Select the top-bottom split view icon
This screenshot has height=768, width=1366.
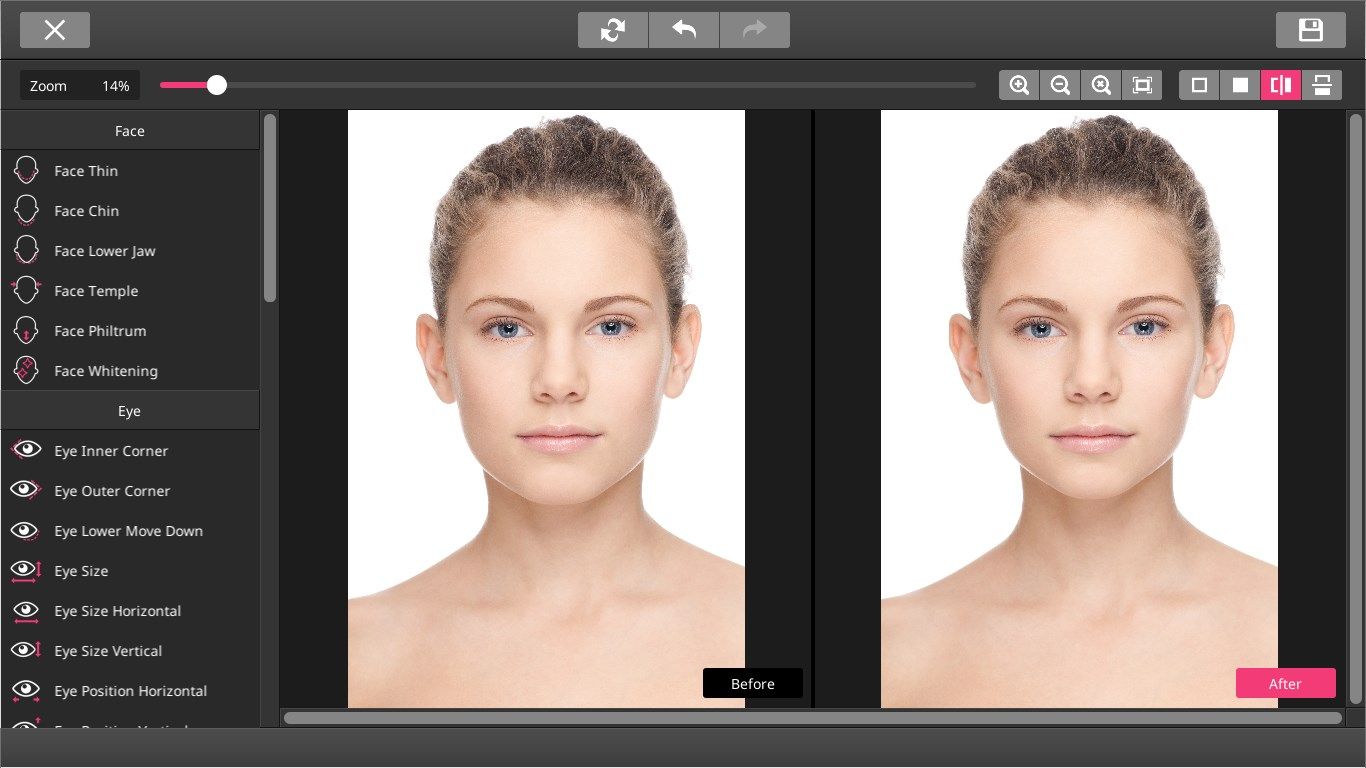point(1322,85)
